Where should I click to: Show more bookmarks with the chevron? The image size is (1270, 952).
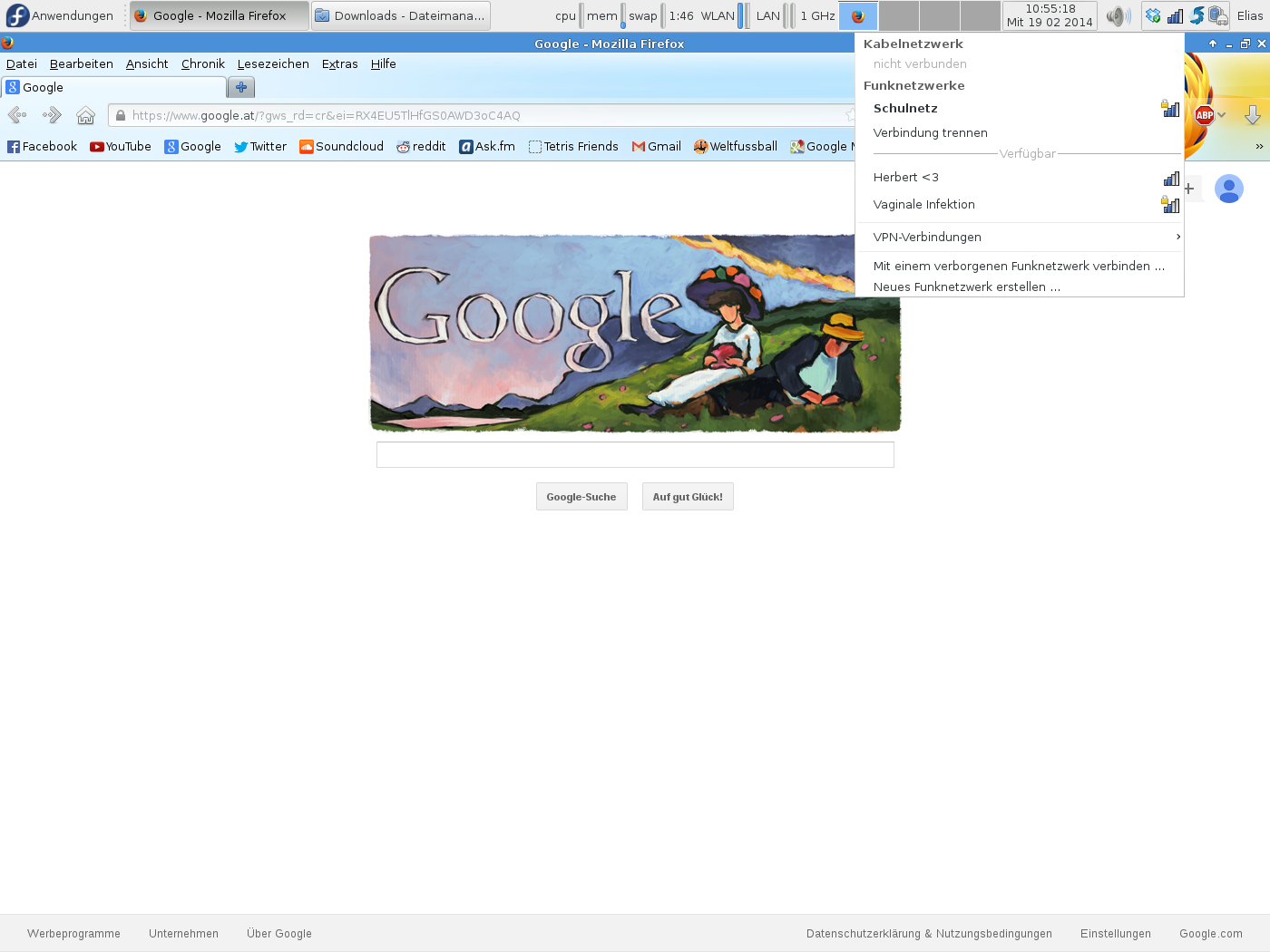click(1259, 147)
